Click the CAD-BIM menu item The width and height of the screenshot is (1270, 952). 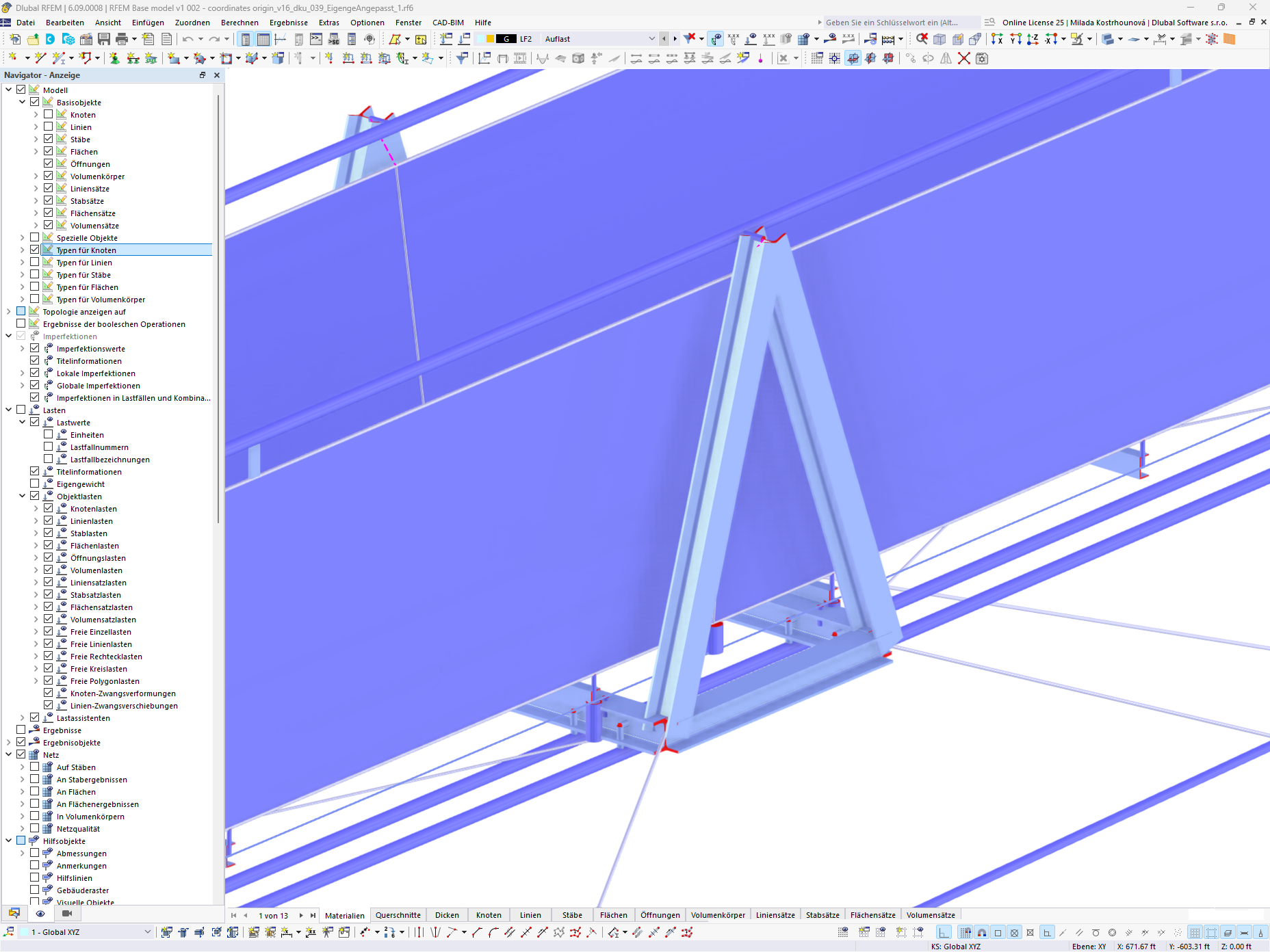pos(448,23)
